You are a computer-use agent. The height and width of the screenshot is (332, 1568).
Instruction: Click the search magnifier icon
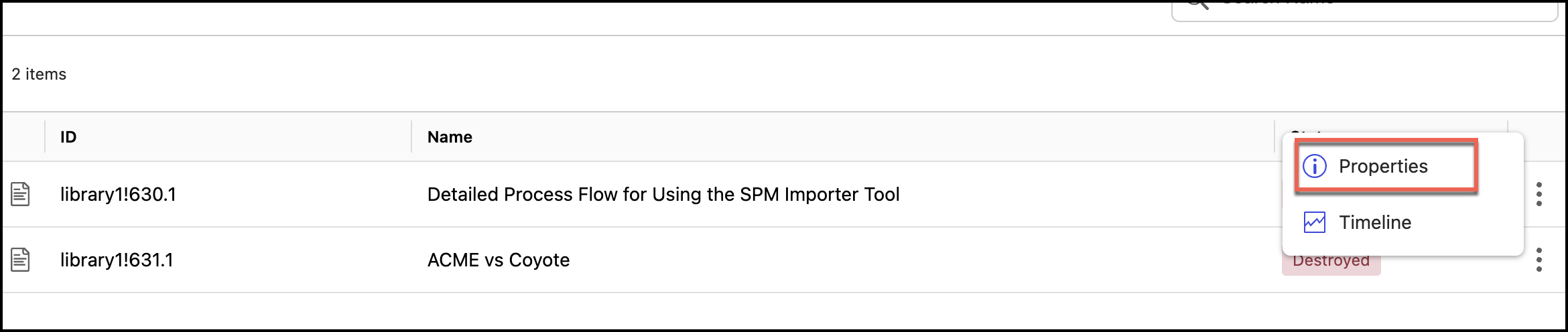(x=1197, y=3)
